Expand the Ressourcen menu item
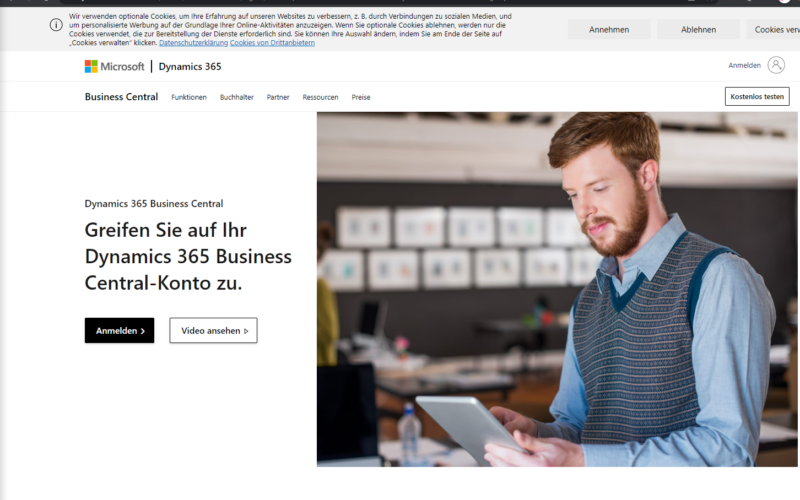800x500 pixels. (320, 97)
